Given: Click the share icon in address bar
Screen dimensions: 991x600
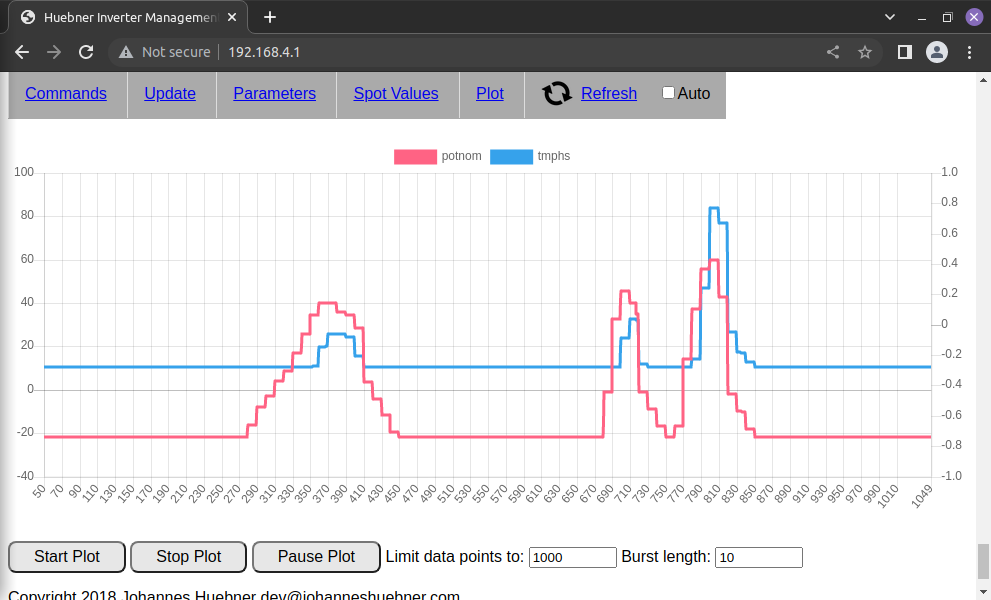Looking at the screenshot, I should pyautogui.click(x=833, y=52).
